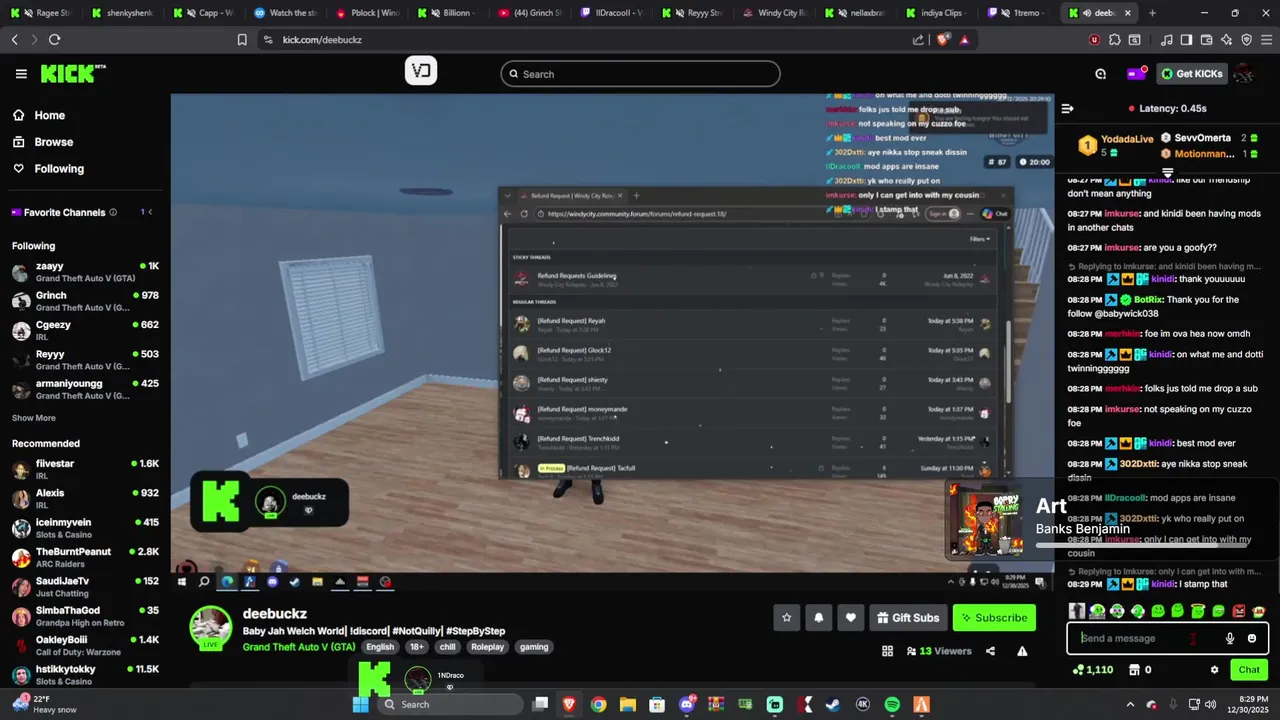
Task: Click the Kick search field
Action: pos(640,74)
